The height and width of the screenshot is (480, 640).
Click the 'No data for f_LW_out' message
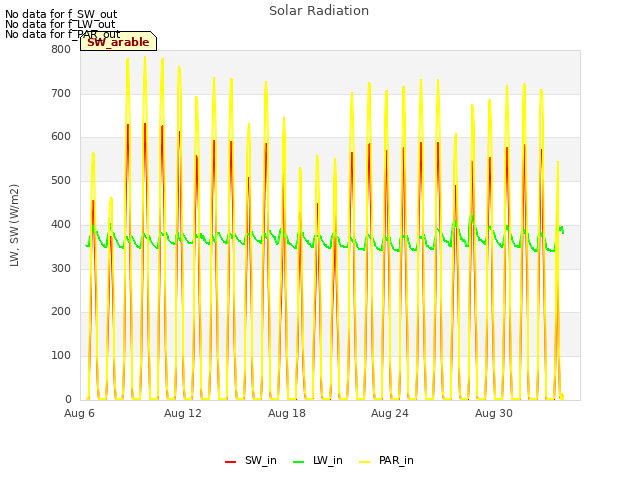click(x=60, y=24)
